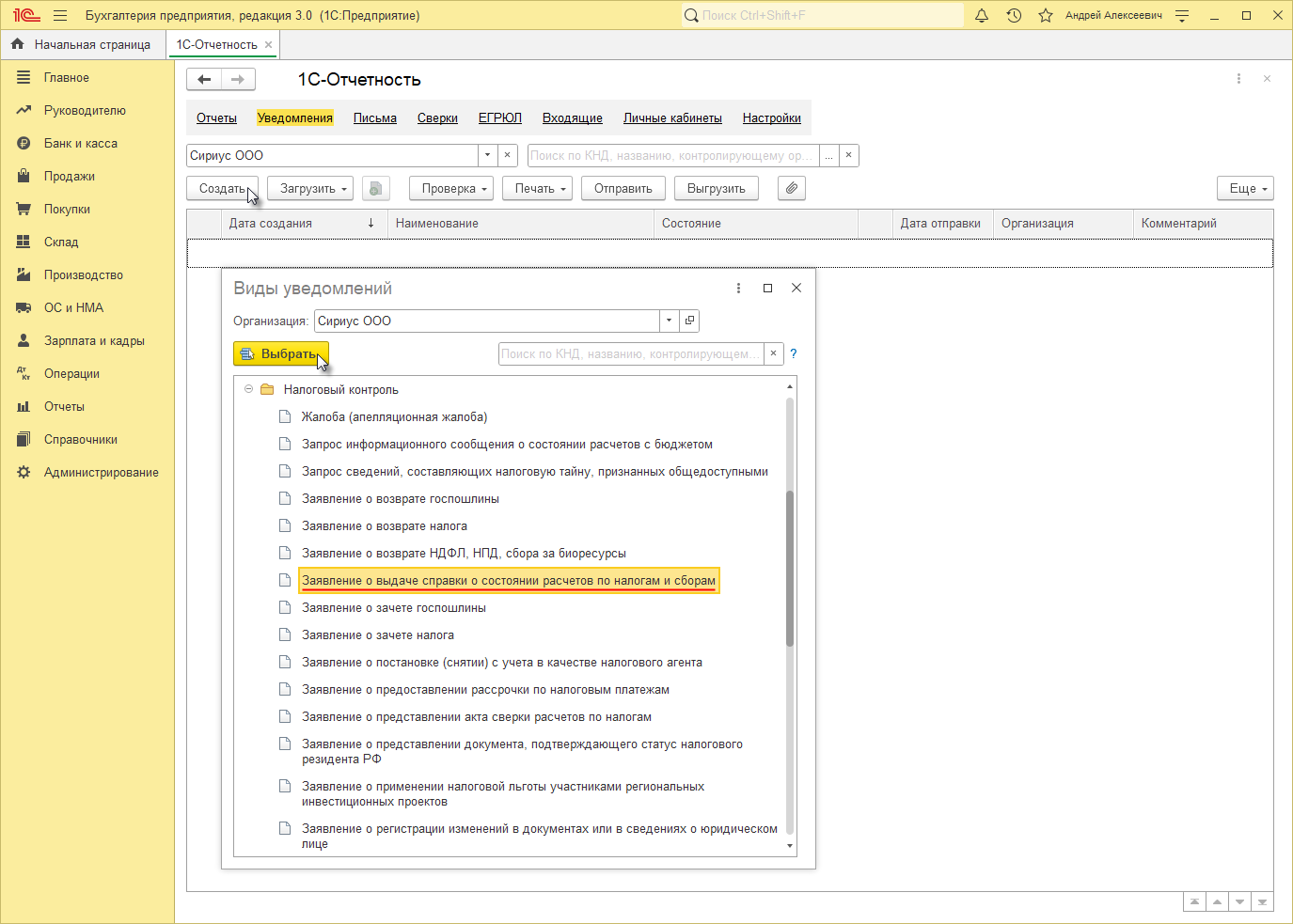1293x924 pixels.
Task: Switch to the Письма tab
Action: 374,118
